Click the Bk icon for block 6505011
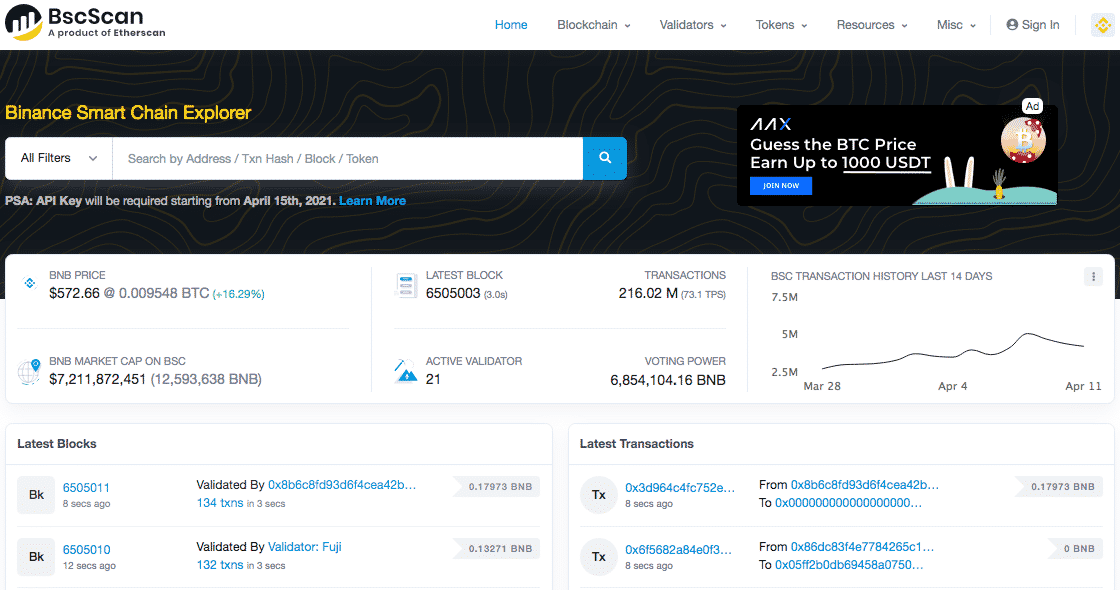This screenshot has width=1120, height=590. click(36, 495)
